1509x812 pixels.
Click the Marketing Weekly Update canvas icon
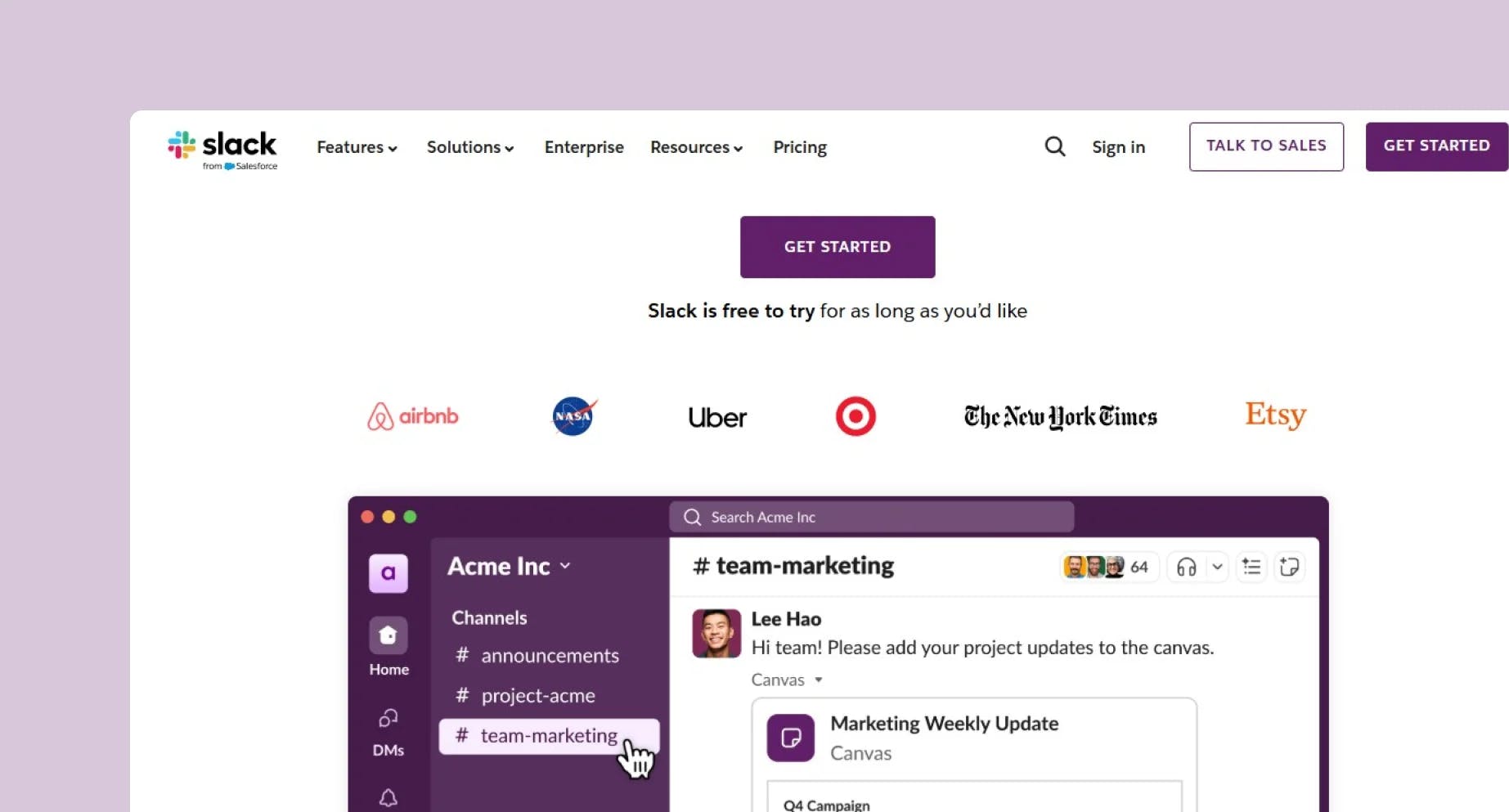[790, 738]
